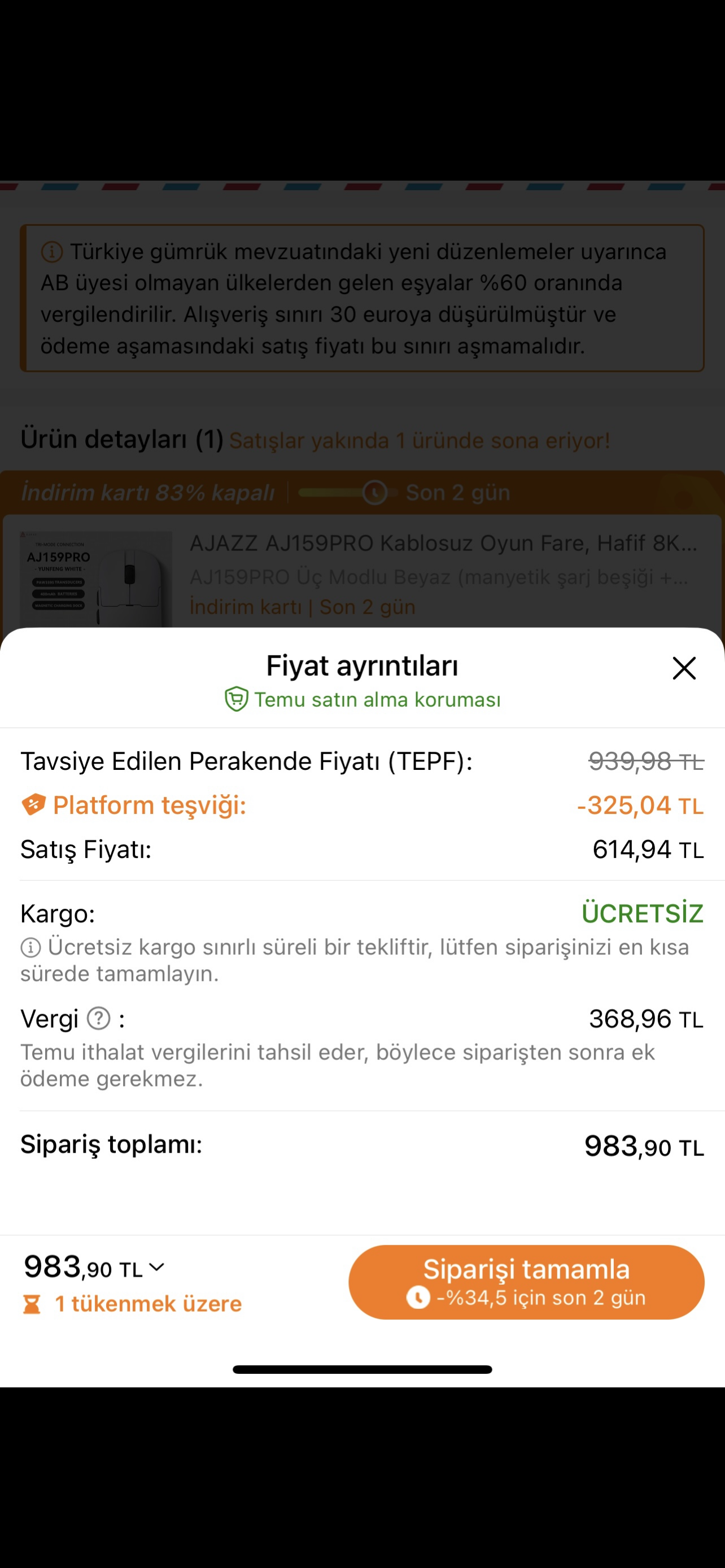Image resolution: width=725 pixels, height=1568 pixels.
Task: Tap the clock icon inside the order button
Action: [x=418, y=1297]
